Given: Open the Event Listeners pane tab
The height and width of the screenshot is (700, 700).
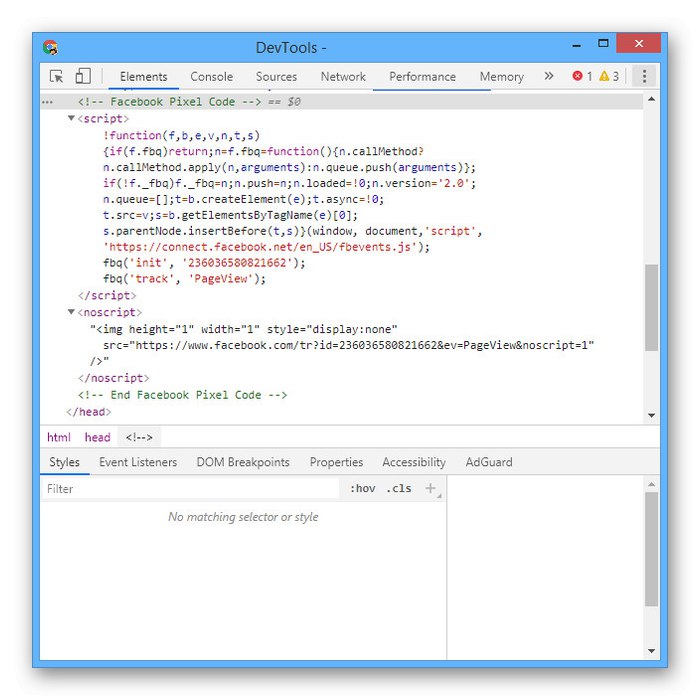Looking at the screenshot, I should (138, 462).
